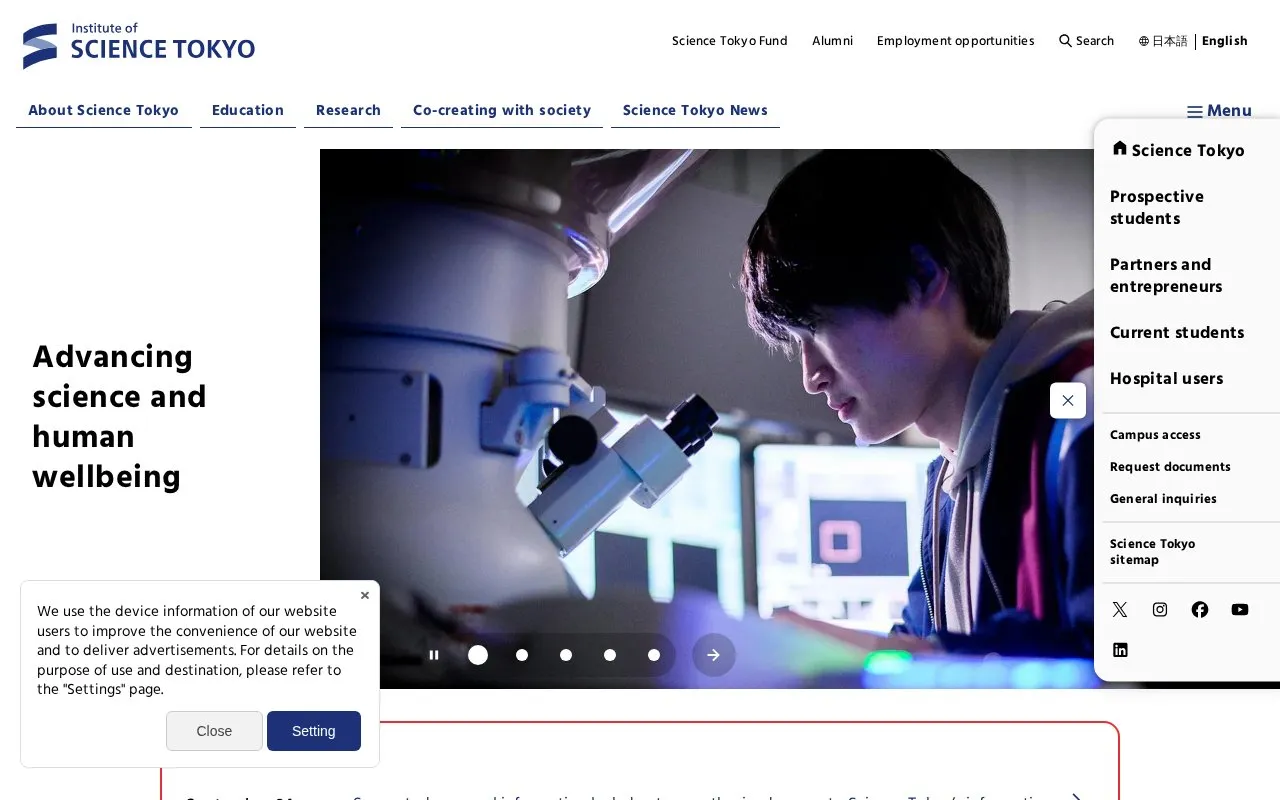Go to the Alumni page
This screenshot has height=800, width=1280.
(832, 41)
